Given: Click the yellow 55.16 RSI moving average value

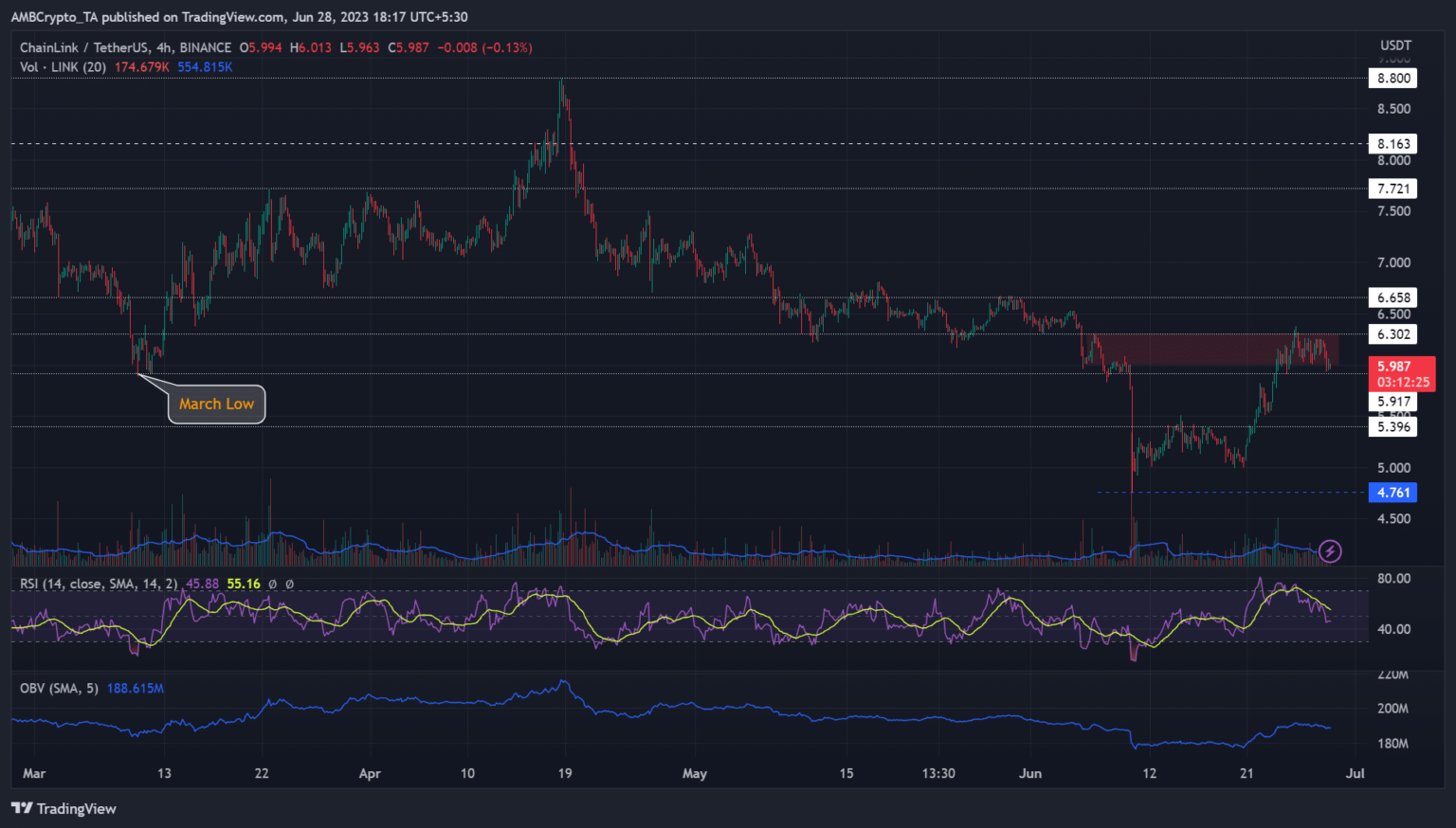Looking at the screenshot, I should click(244, 584).
